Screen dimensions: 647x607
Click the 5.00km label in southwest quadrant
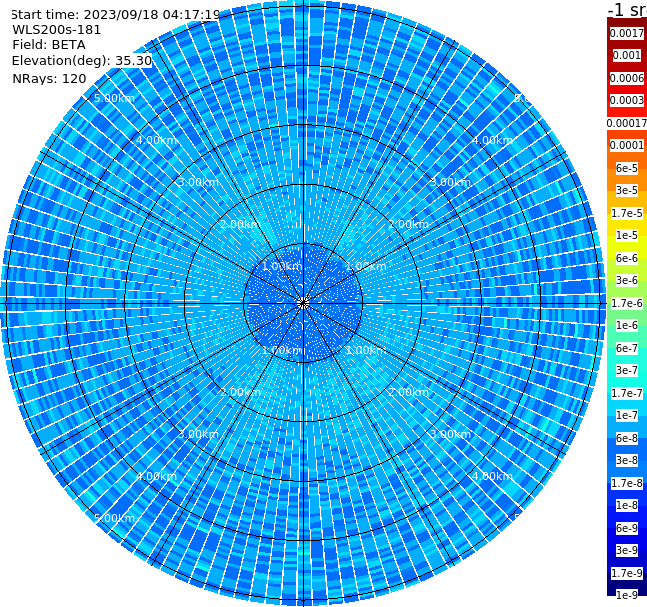tap(114, 518)
